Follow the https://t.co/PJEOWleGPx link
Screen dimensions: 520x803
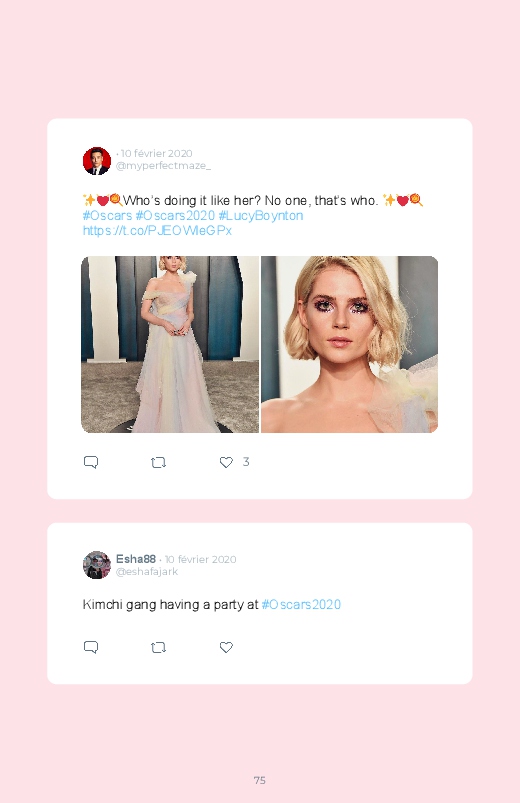[157, 230]
